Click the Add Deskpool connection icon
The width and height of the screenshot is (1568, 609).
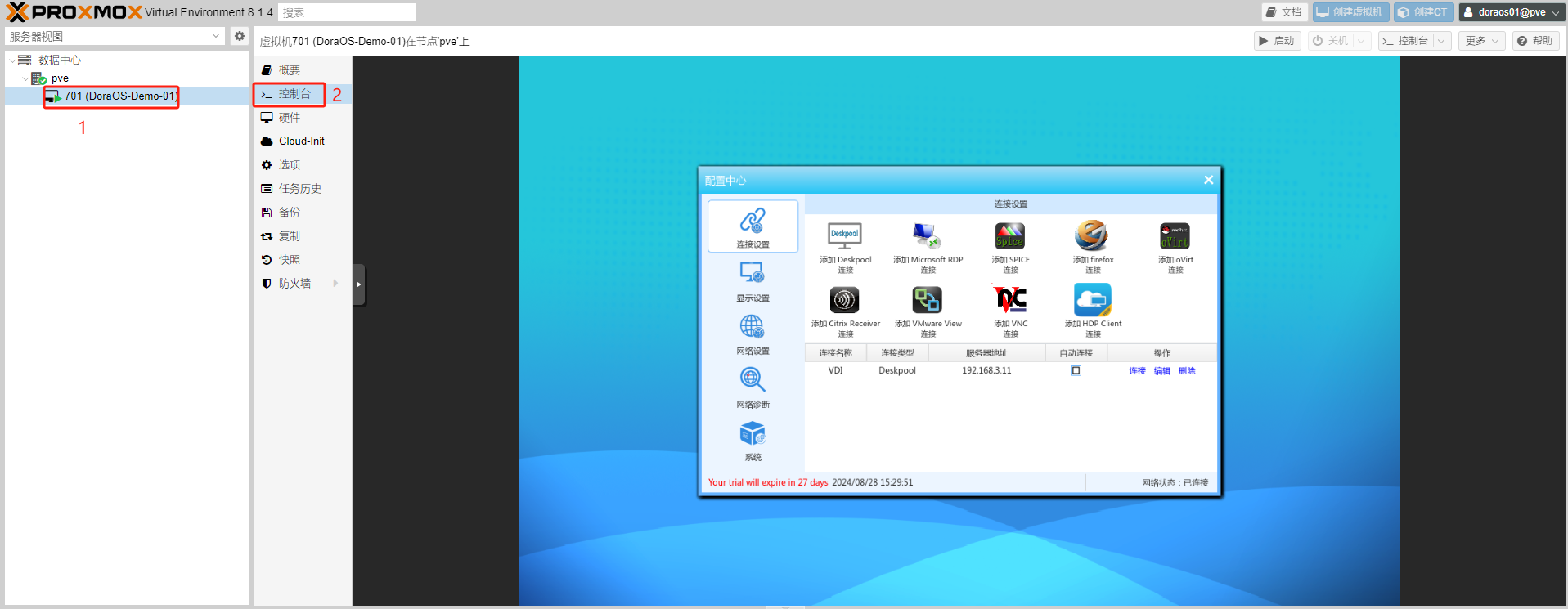click(845, 236)
